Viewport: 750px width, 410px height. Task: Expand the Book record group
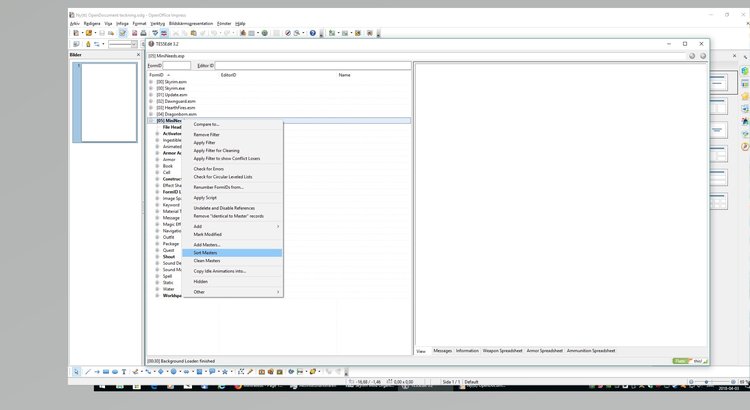click(157, 166)
